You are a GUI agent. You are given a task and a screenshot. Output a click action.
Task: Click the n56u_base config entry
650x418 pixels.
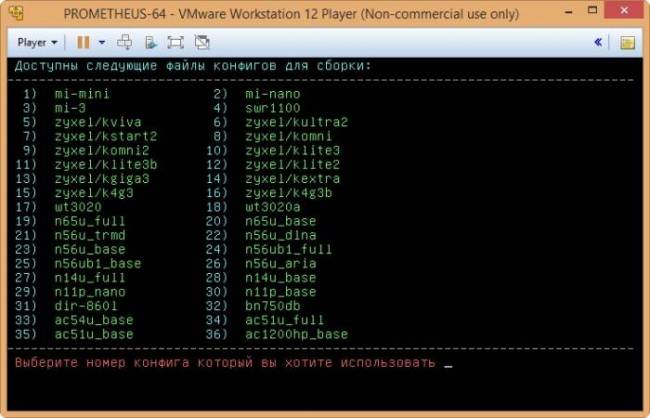(x=90, y=249)
